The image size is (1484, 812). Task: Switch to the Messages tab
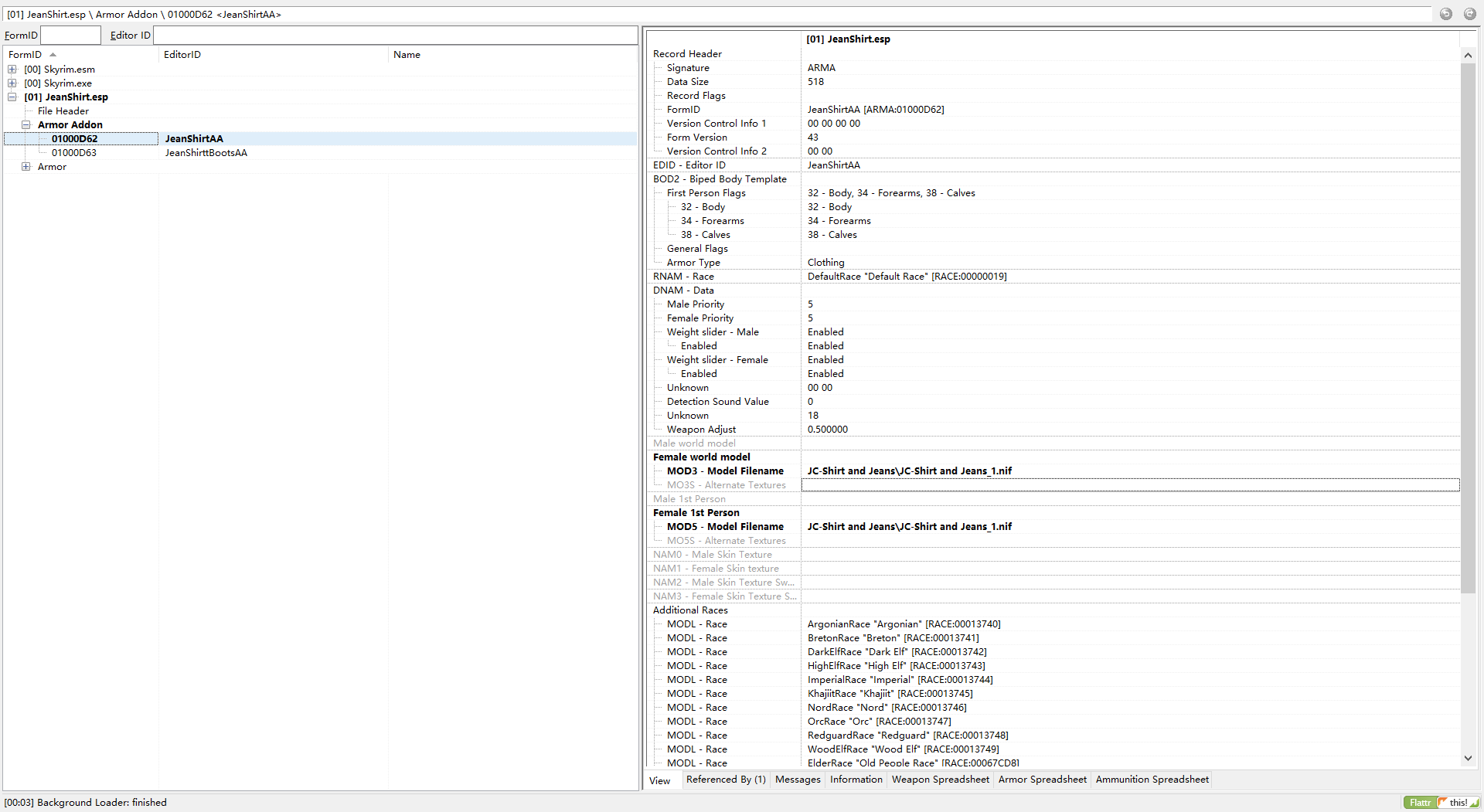coord(798,780)
